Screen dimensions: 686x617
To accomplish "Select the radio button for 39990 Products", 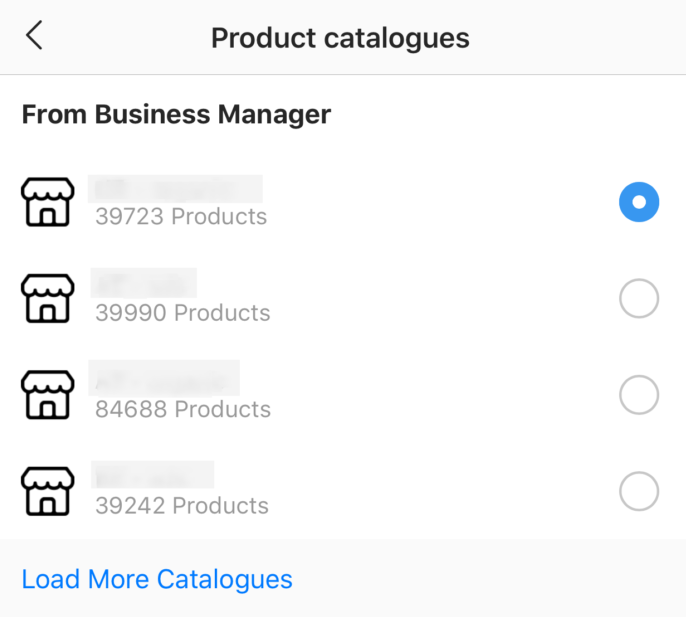I will [x=639, y=298].
